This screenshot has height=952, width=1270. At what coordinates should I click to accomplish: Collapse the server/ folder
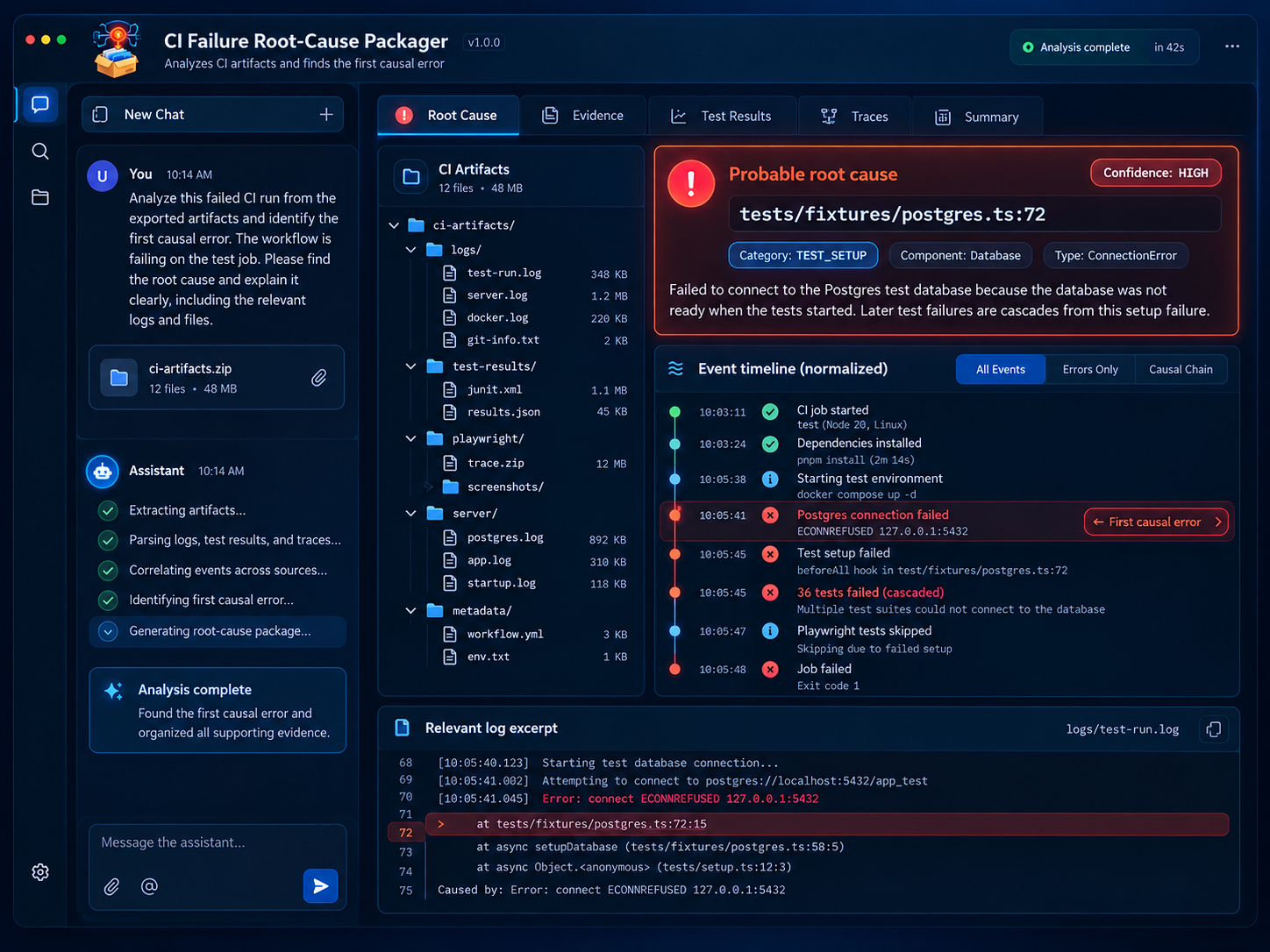[x=410, y=514]
